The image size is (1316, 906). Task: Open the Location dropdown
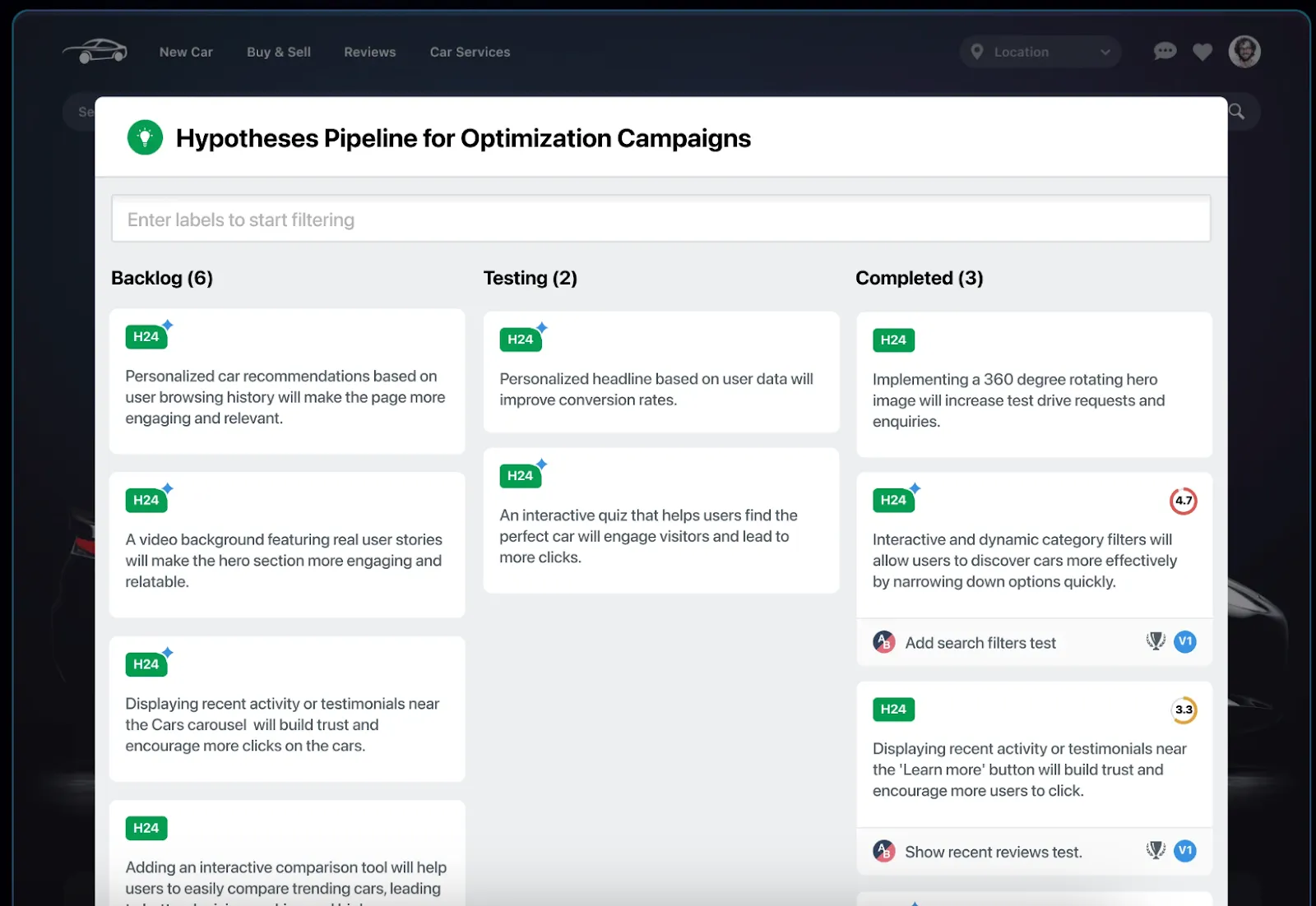click(1040, 51)
